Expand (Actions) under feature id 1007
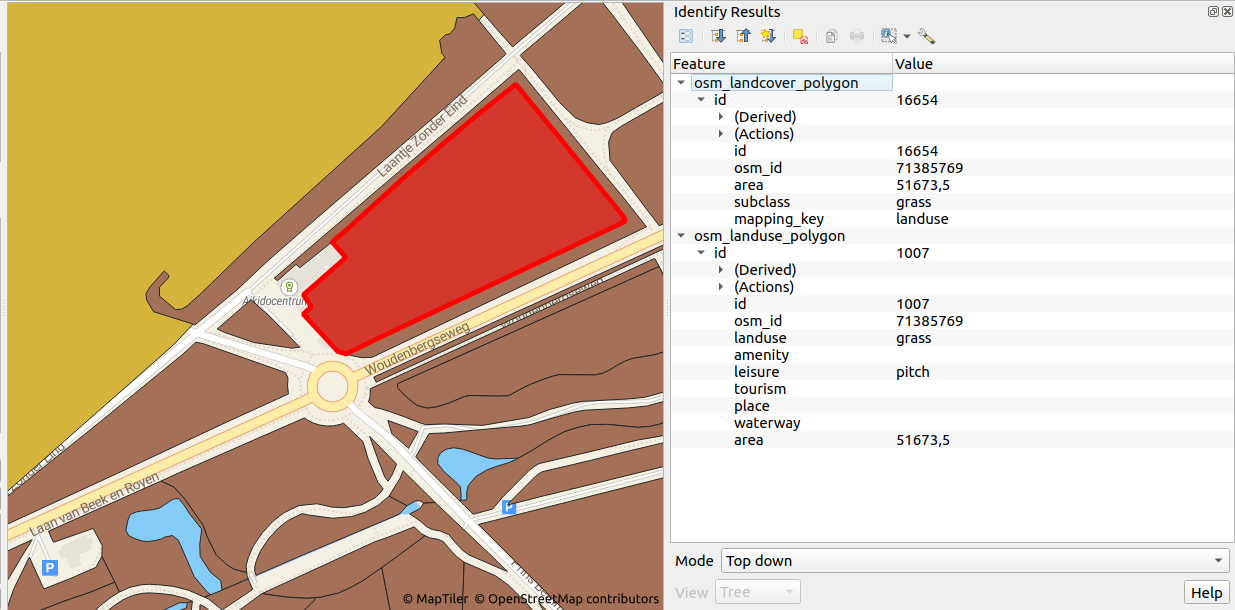Image resolution: width=1235 pixels, height=610 pixels. tap(722, 286)
